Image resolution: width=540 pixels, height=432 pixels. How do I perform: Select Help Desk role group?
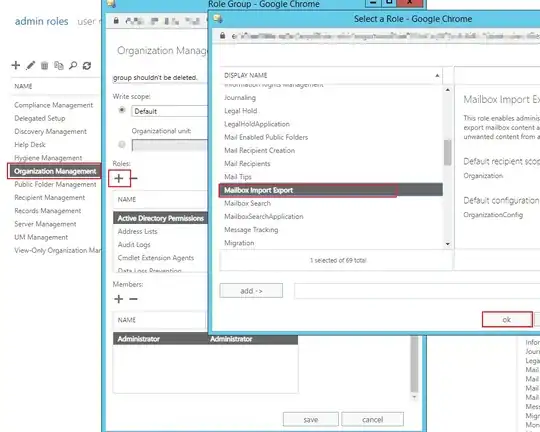(x=30, y=145)
